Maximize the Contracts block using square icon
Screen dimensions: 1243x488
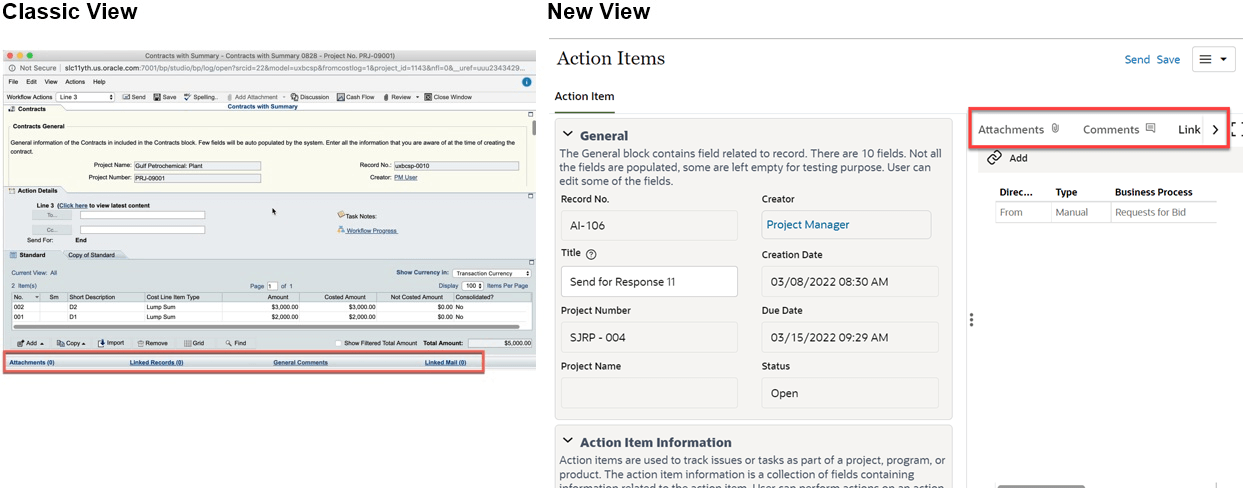coord(530,114)
